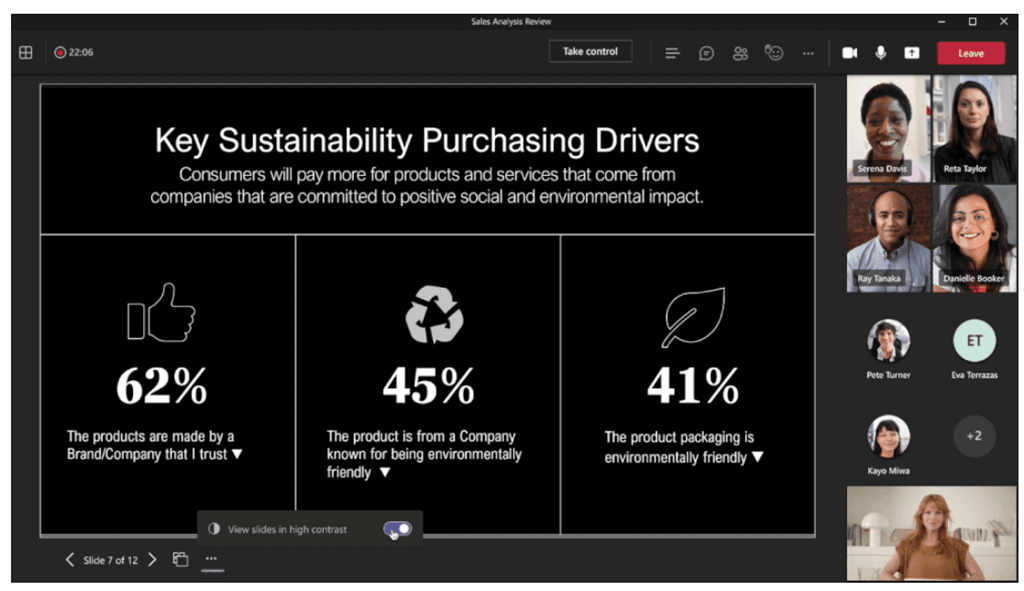Mute the microphone
The width and height of the screenshot is (1024, 591).
881,53
